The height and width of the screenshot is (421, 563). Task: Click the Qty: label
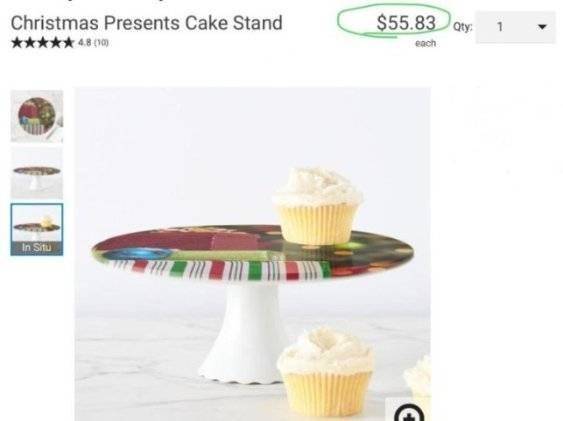(x=462, y=27)
